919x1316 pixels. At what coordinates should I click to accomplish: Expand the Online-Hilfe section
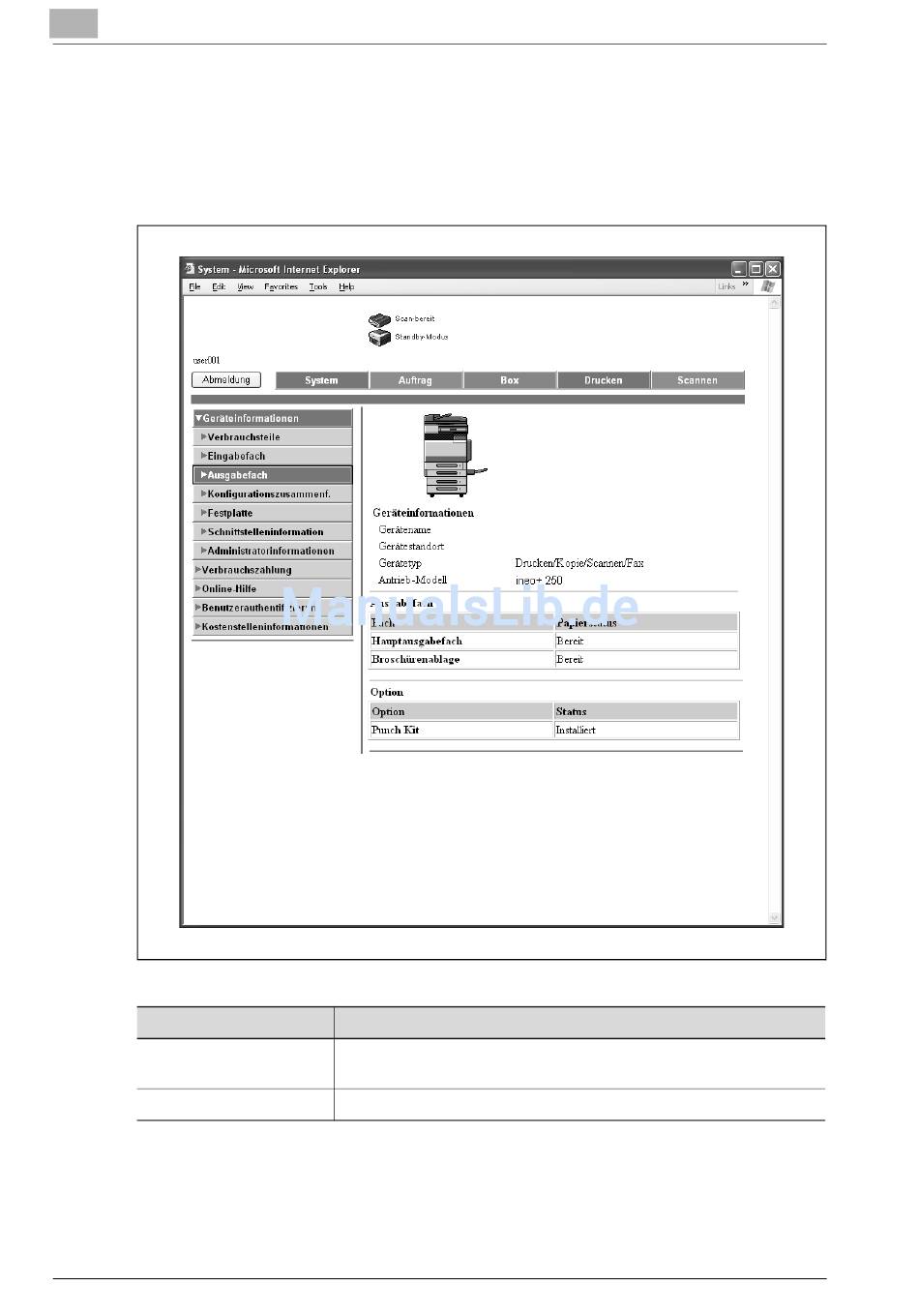pos(273,588)
